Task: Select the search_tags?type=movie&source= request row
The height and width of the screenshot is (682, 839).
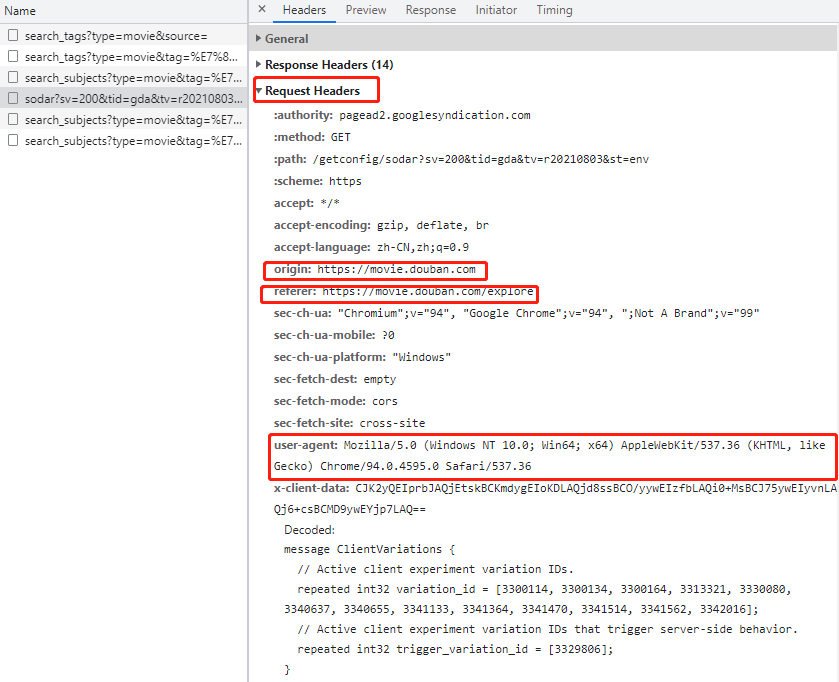Action: point(124,36)
